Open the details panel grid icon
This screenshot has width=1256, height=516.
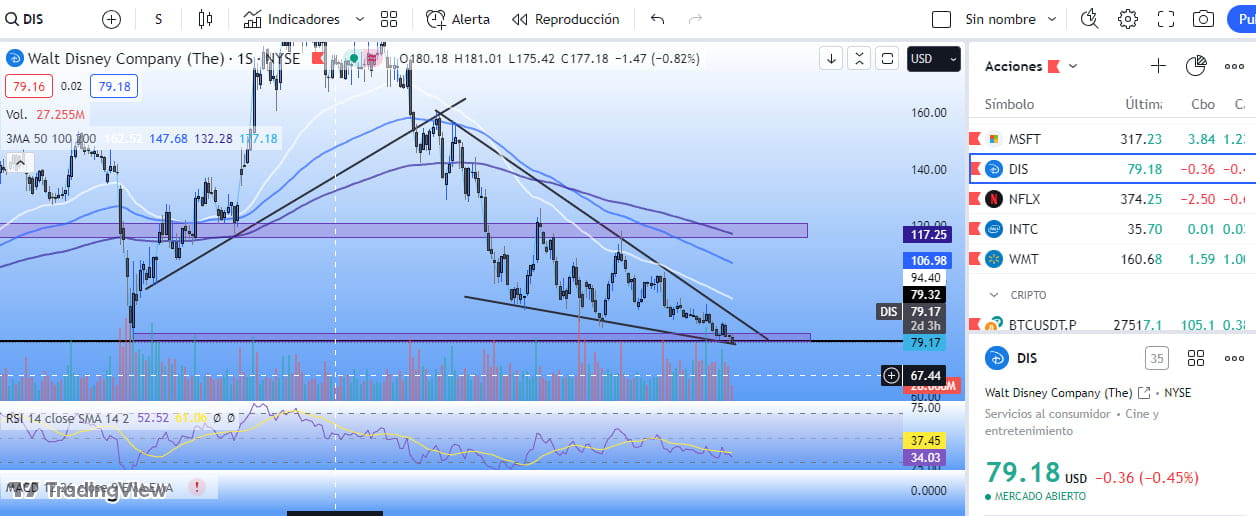click(x=1195, y=358)
